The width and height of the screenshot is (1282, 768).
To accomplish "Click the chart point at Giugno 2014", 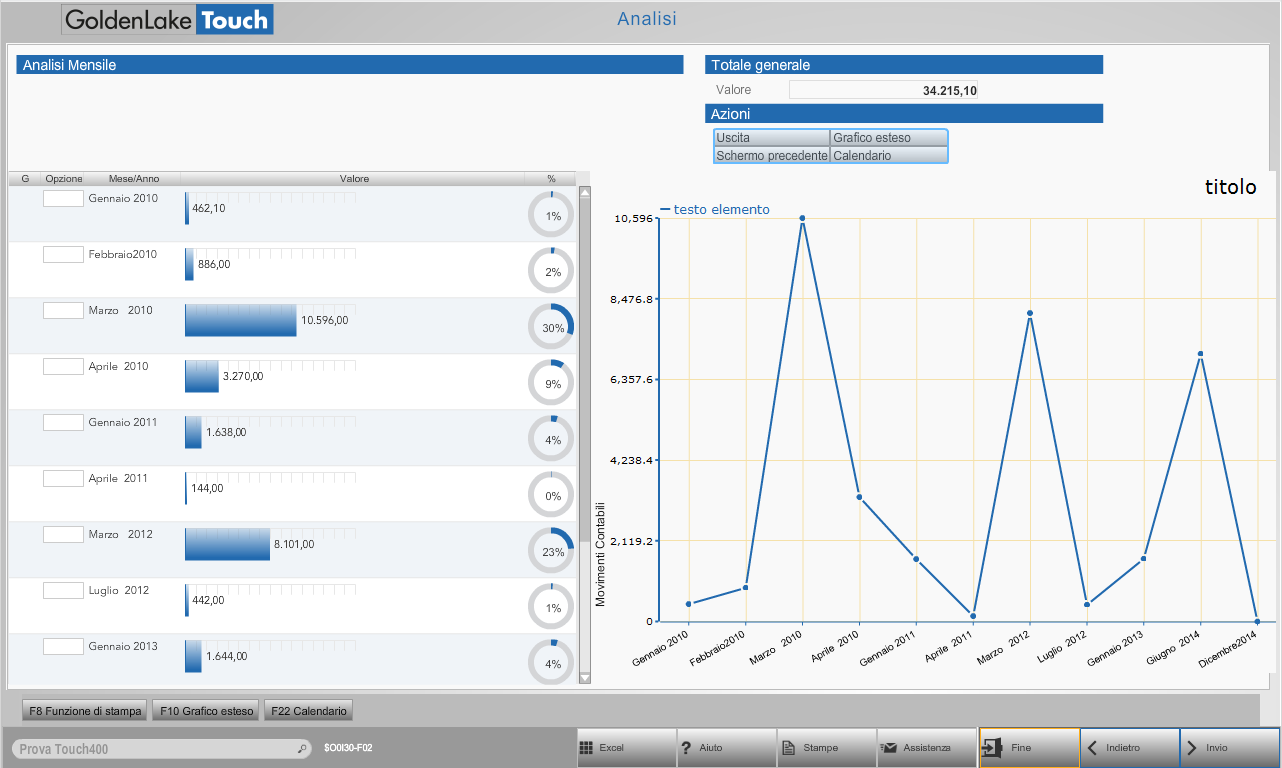I will pyautogui.click(x=1200, y=354).
